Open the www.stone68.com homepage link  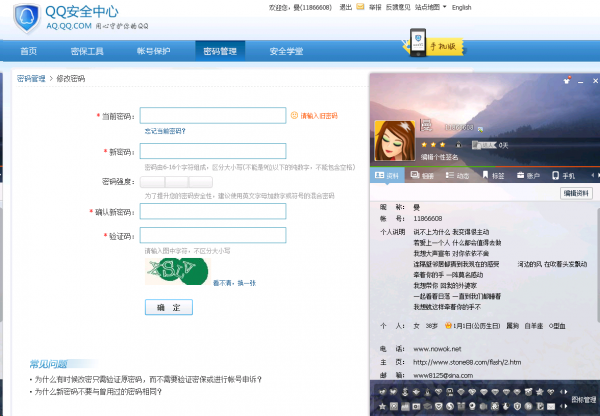[467, 362]
